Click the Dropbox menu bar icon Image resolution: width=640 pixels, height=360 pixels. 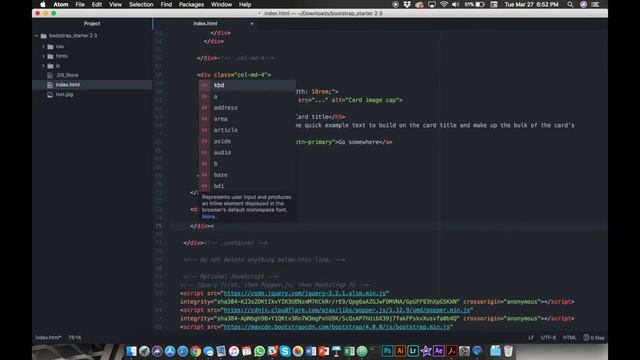coord(407,4)
